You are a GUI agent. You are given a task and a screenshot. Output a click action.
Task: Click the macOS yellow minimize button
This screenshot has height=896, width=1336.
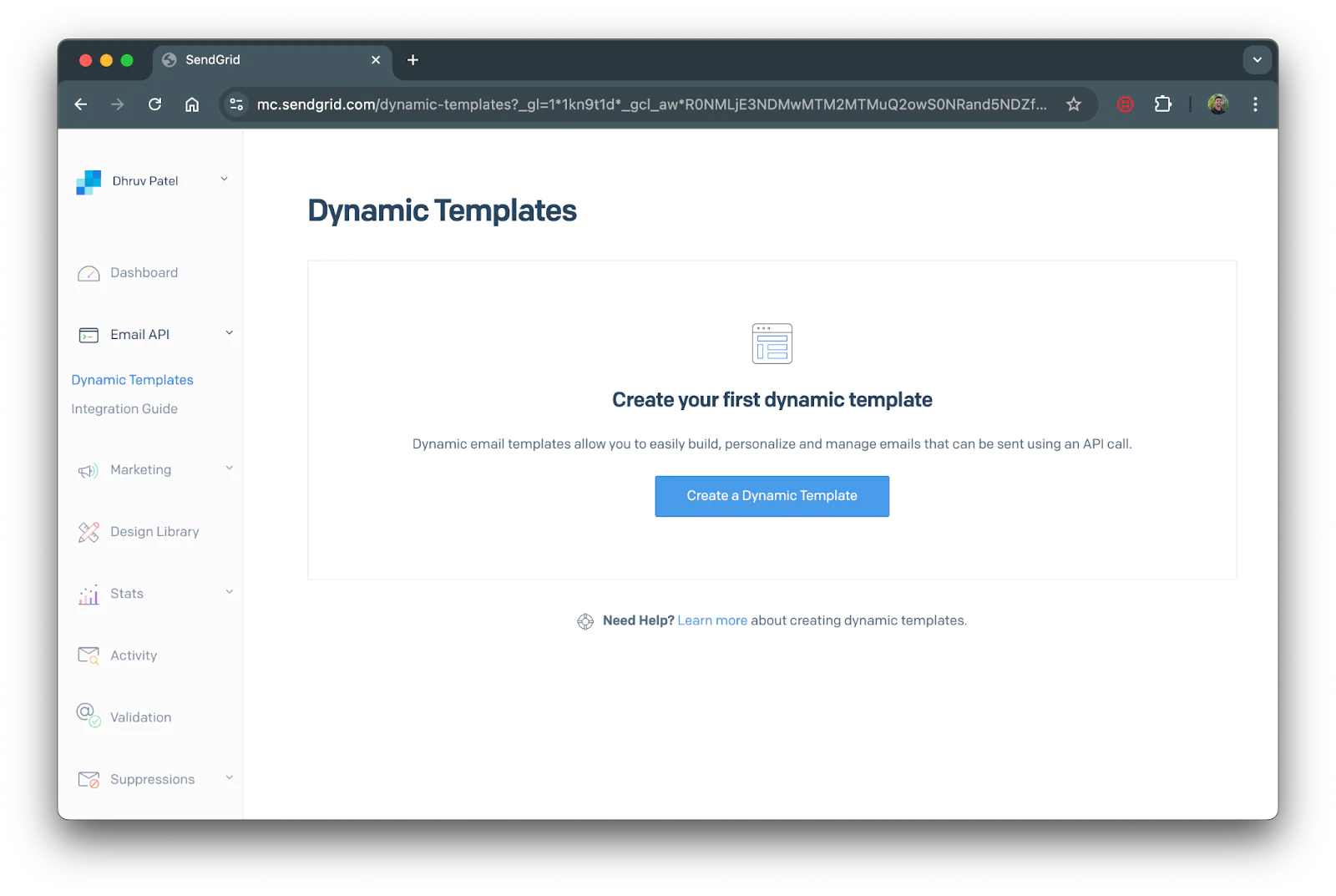point(106,60)
